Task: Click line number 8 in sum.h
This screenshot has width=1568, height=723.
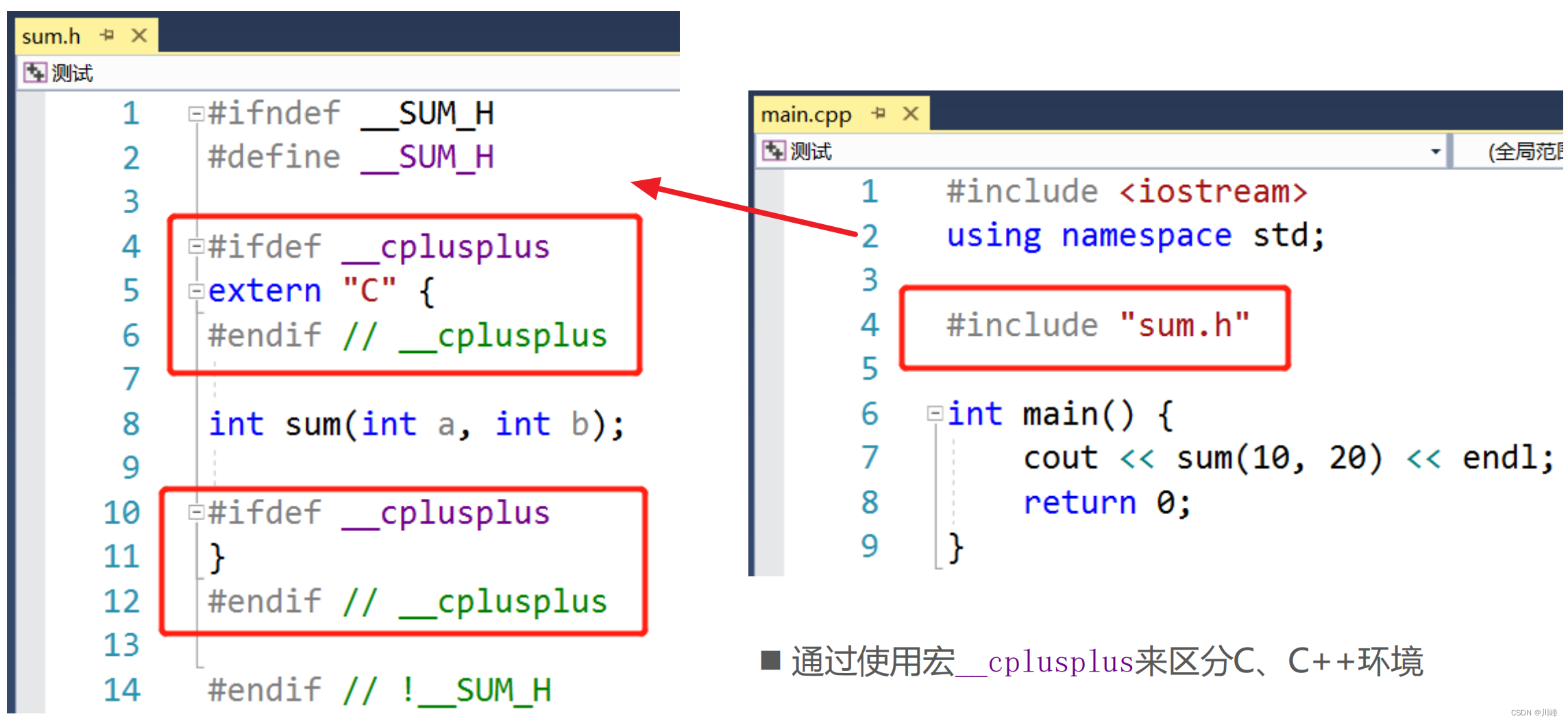Action: click(x=131, y=424)
